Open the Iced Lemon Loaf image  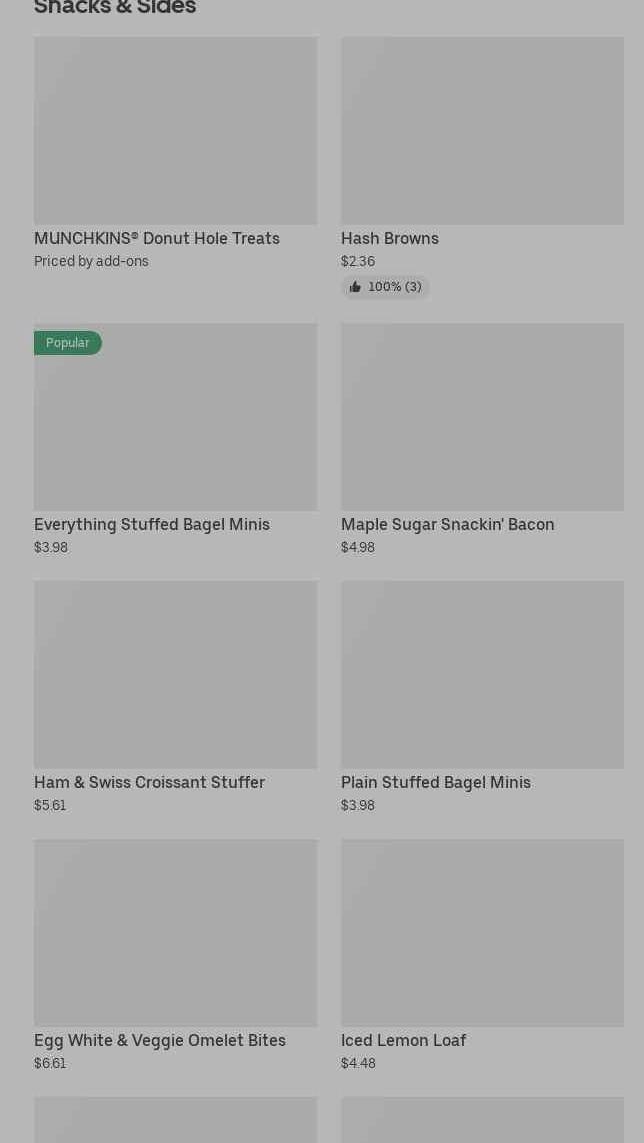(482, 933)
